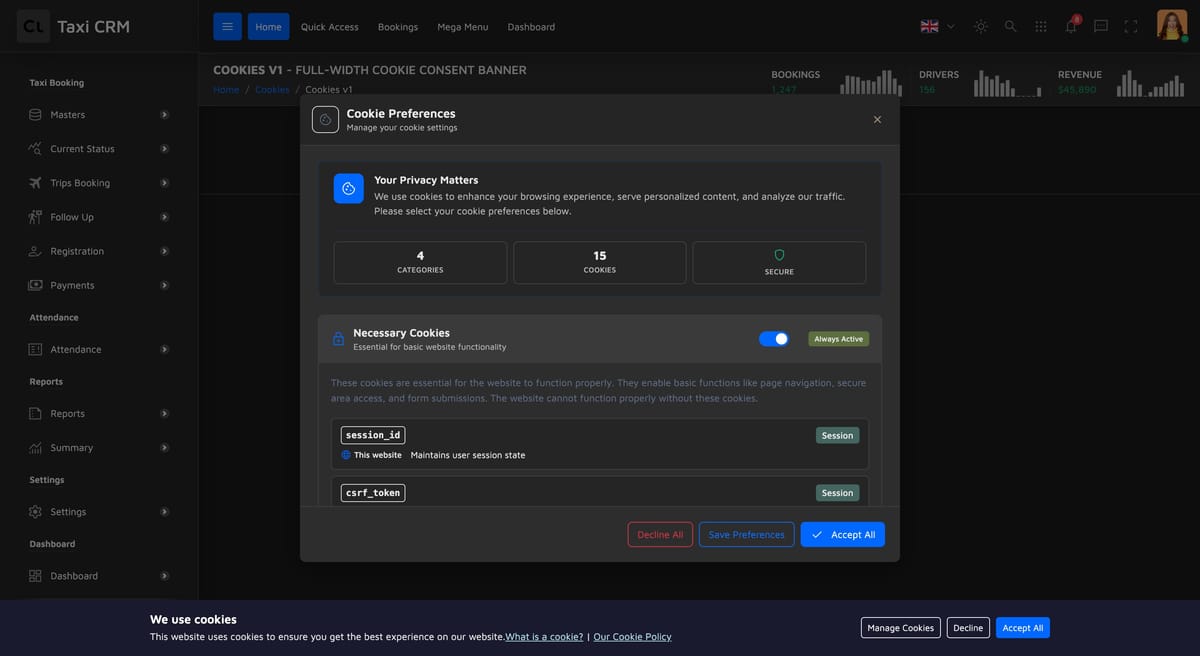Close the Cookie Preferences dialog
Image resolution: width=1200 pixels, height=656 pixels.
click(x=877, y=119)
